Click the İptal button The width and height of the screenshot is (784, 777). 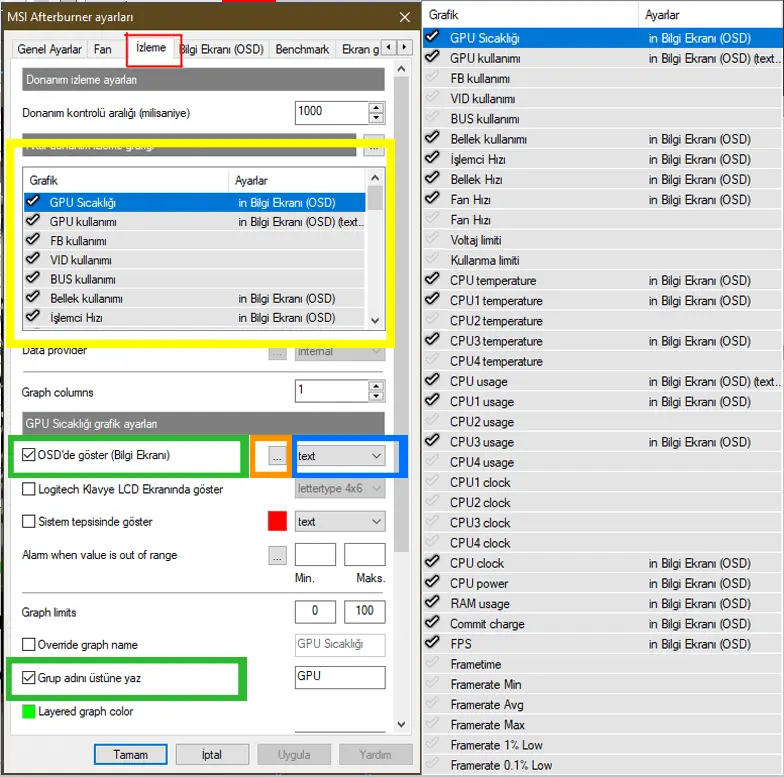212,754
